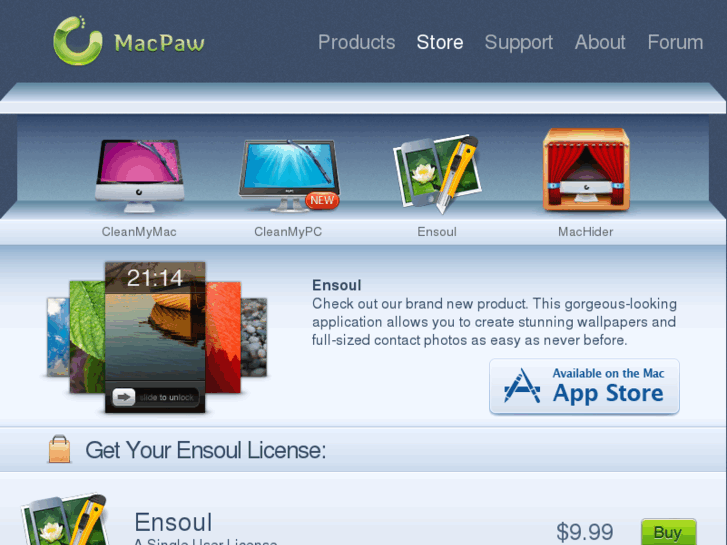The image size is (727, 545).
Task: Click the shopping bag icon
Action: [59, 449]
